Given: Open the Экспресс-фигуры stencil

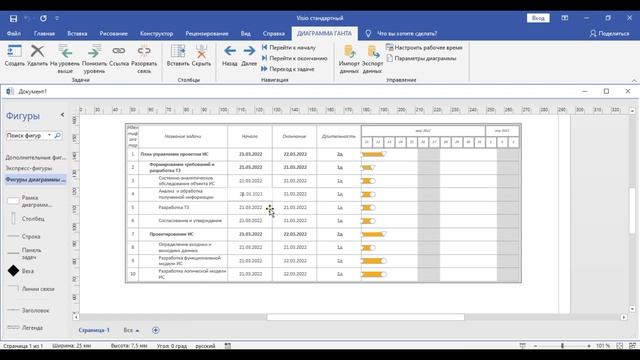Looking at the screenshot, I should pos(29,168).
